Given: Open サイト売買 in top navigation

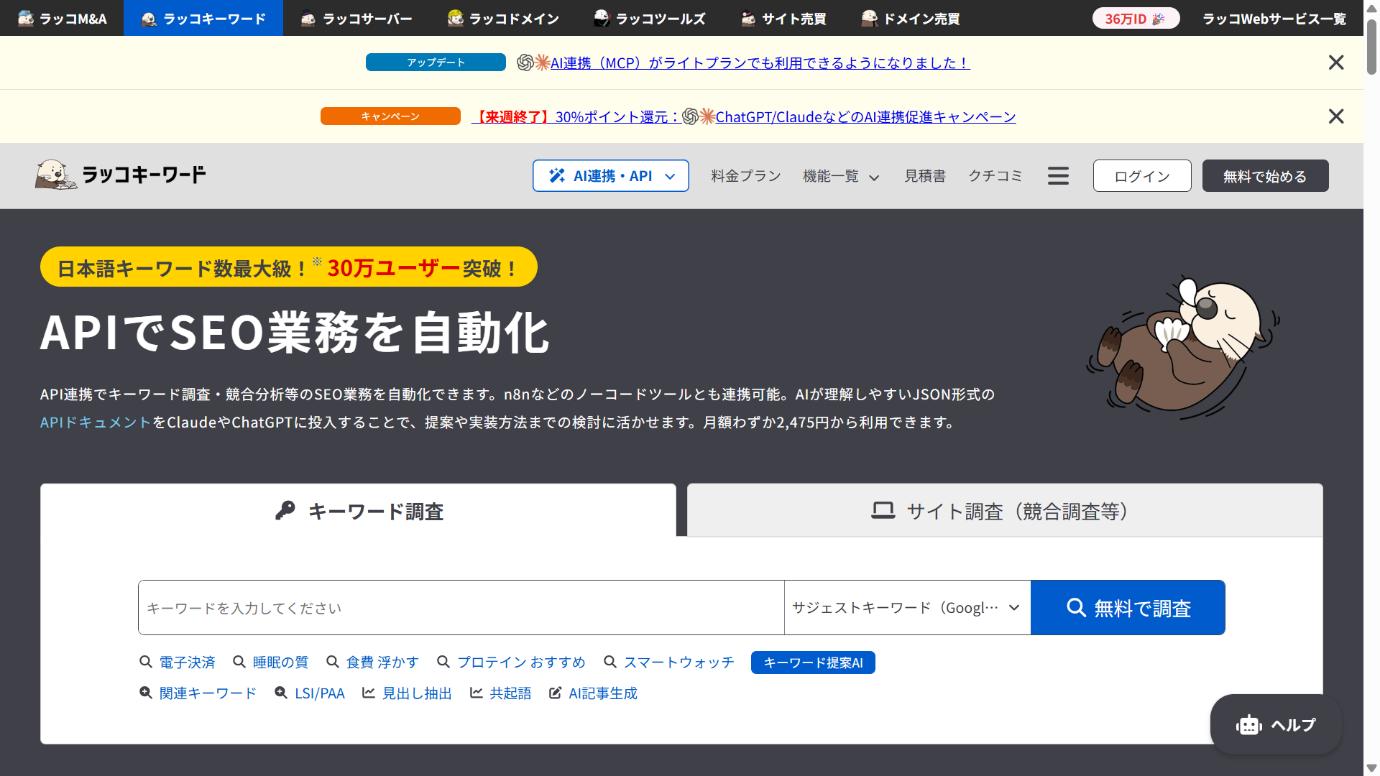Looking at the screenshot, I should click(x=783, y=18).
